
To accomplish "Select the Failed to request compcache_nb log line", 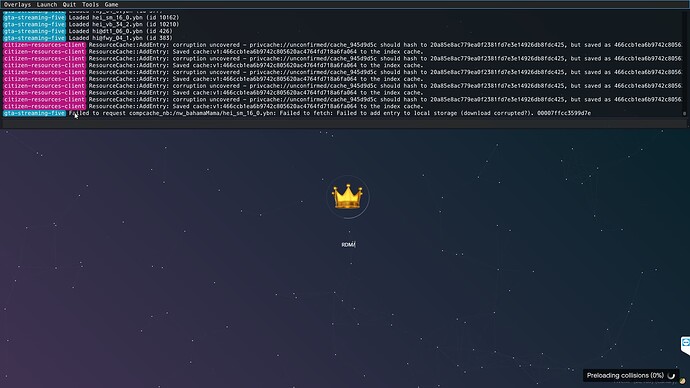I will pyautogui.click(x=330, y=113).
